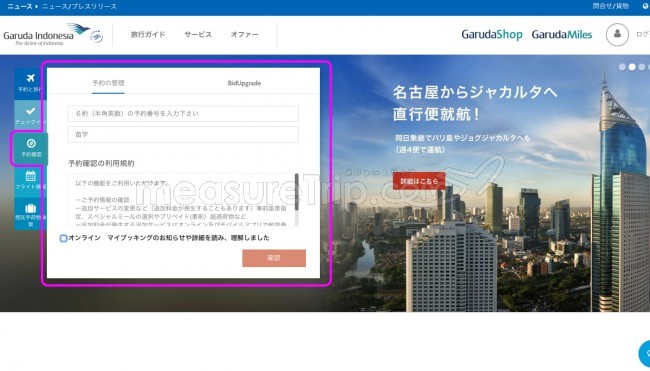Switch to the BidUpgrade tab
The height and width of the screenshot is (371, 650).
click(x=244, y=83)
